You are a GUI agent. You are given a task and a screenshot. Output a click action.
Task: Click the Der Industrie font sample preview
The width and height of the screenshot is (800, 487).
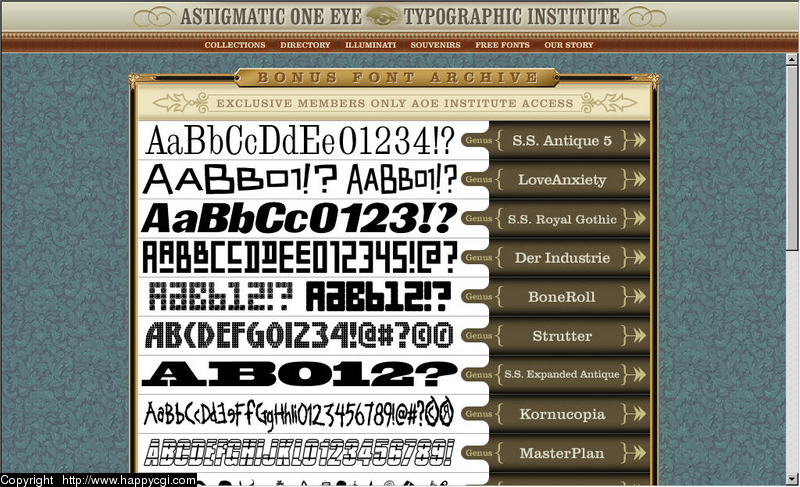[x=299, y=257]
